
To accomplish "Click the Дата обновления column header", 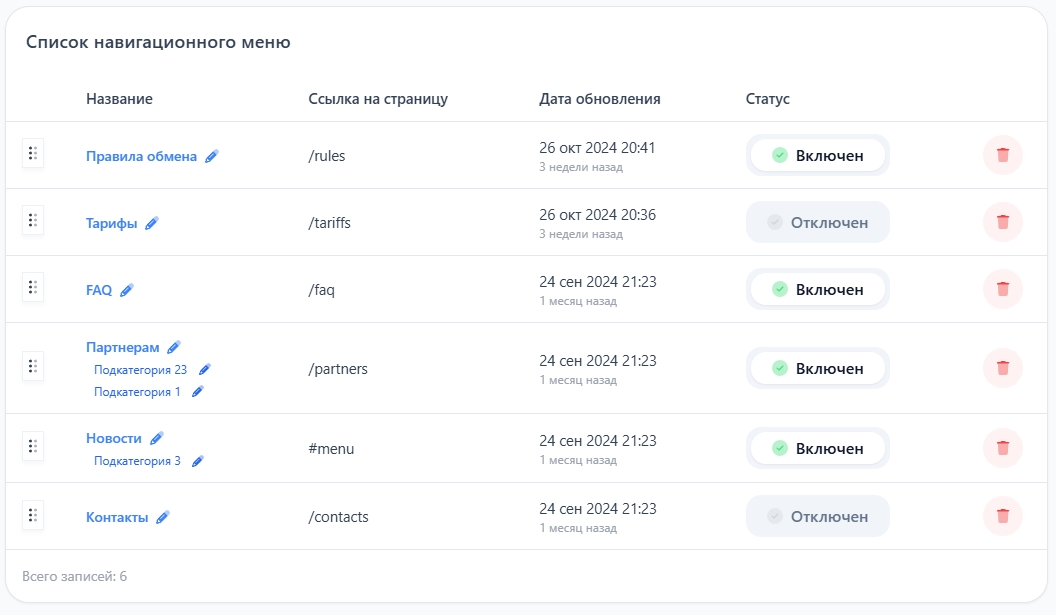I will [599, 99].
